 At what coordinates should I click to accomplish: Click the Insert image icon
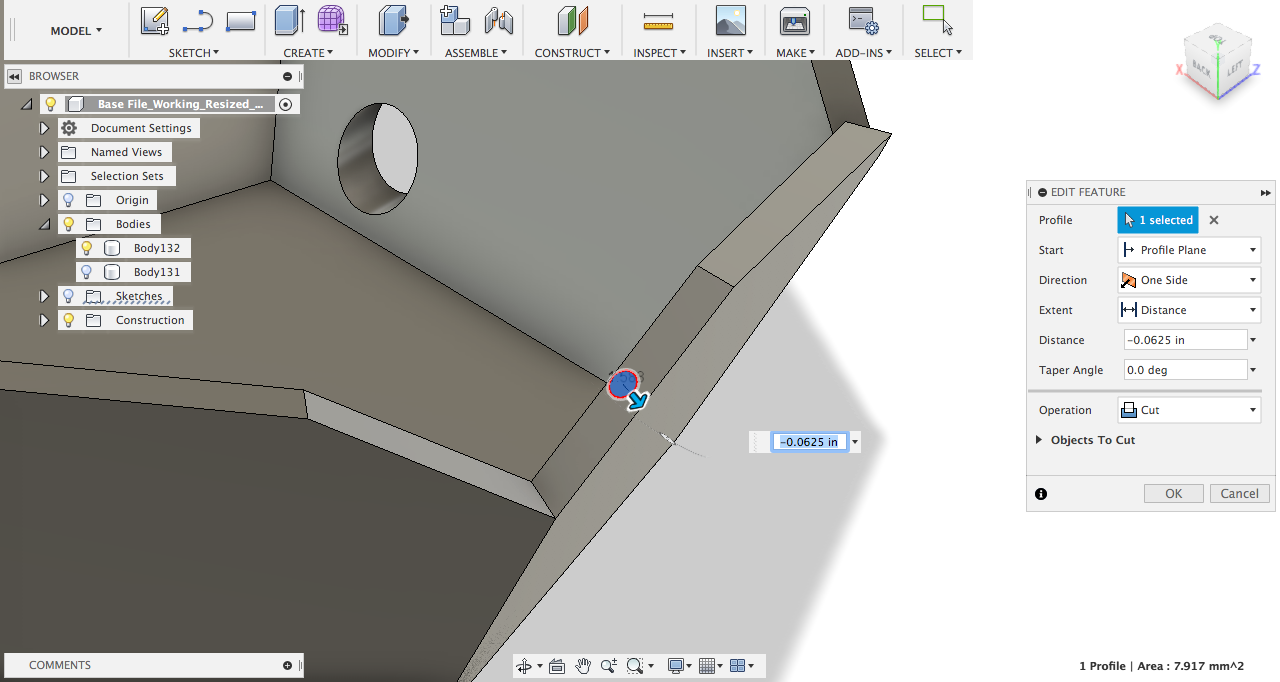pyautogui.click(x=731, y=20)
